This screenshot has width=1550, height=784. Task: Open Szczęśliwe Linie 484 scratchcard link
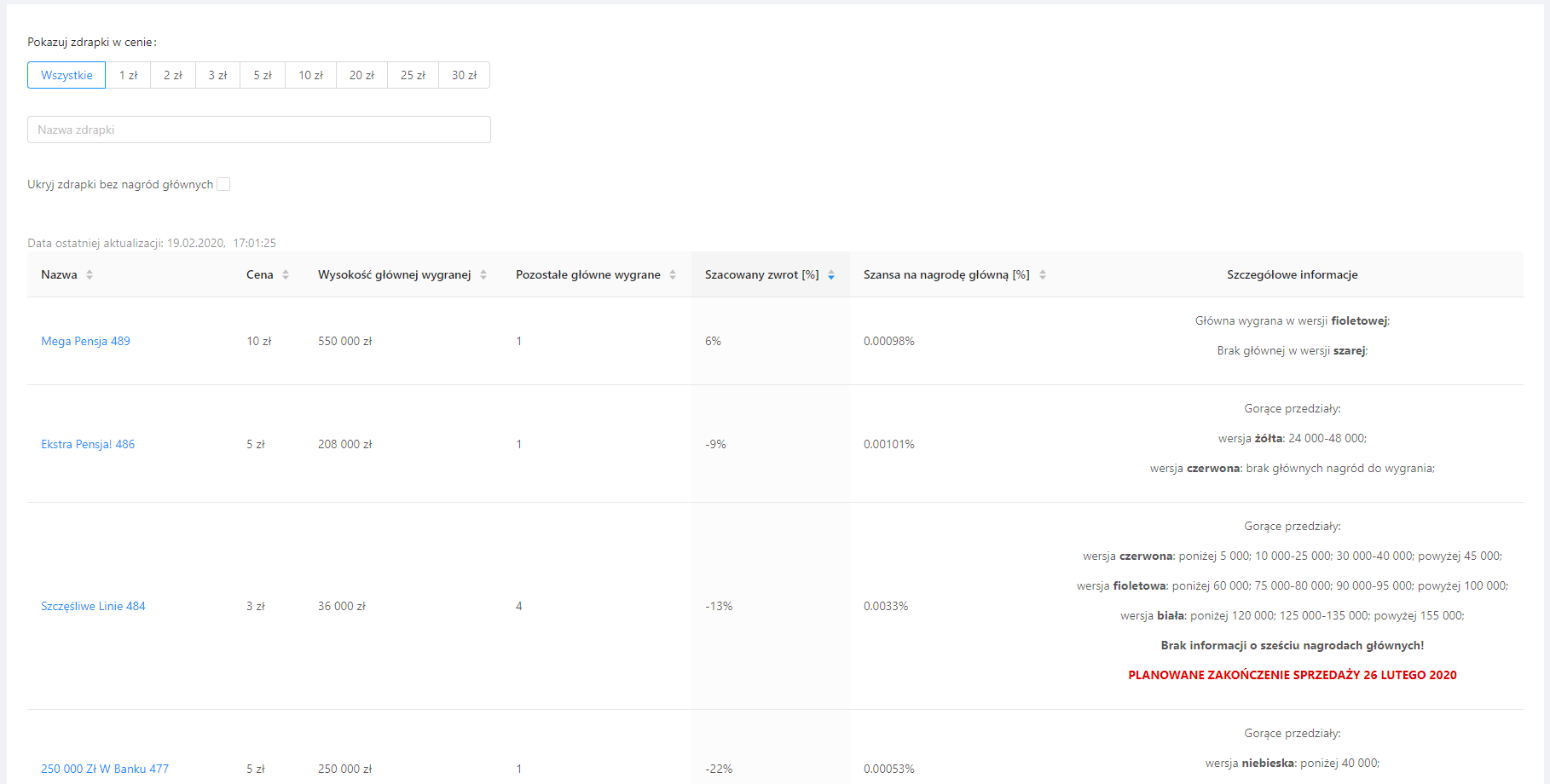click(93, 606)
